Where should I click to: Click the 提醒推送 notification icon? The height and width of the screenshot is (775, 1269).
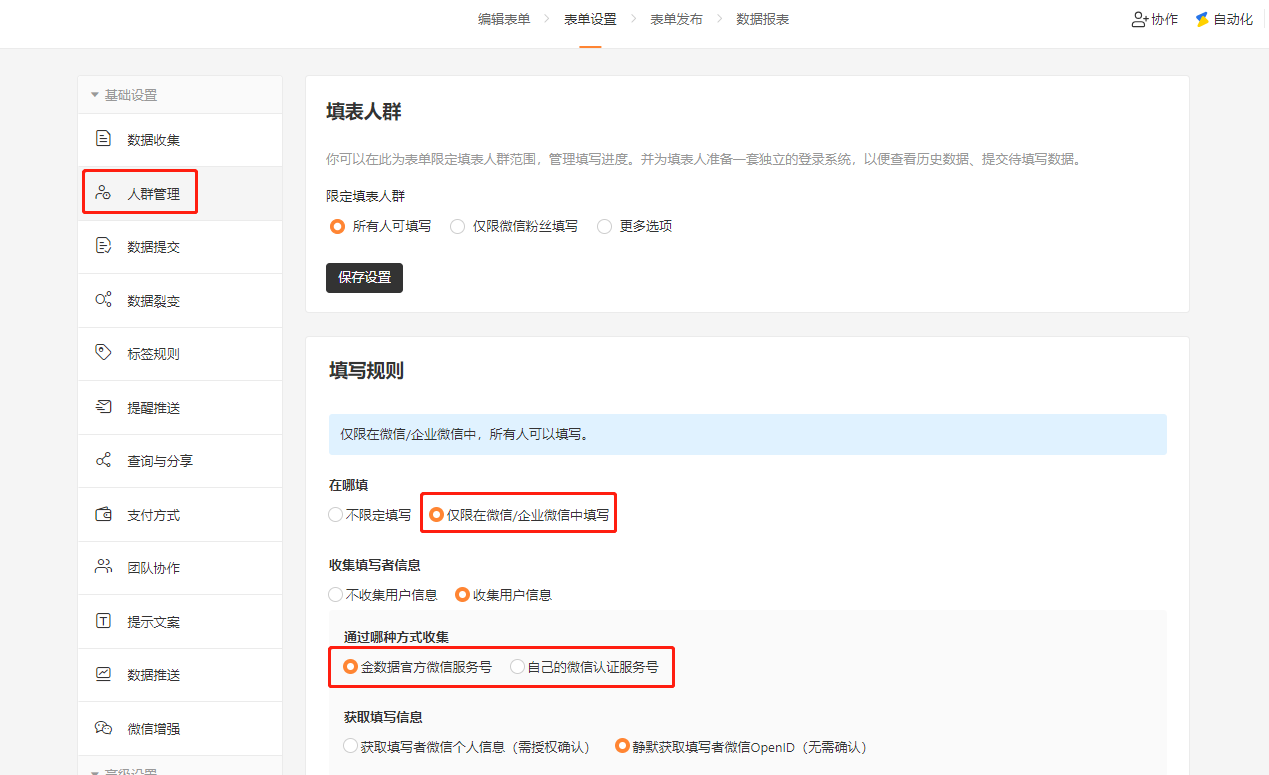(103, 407)
